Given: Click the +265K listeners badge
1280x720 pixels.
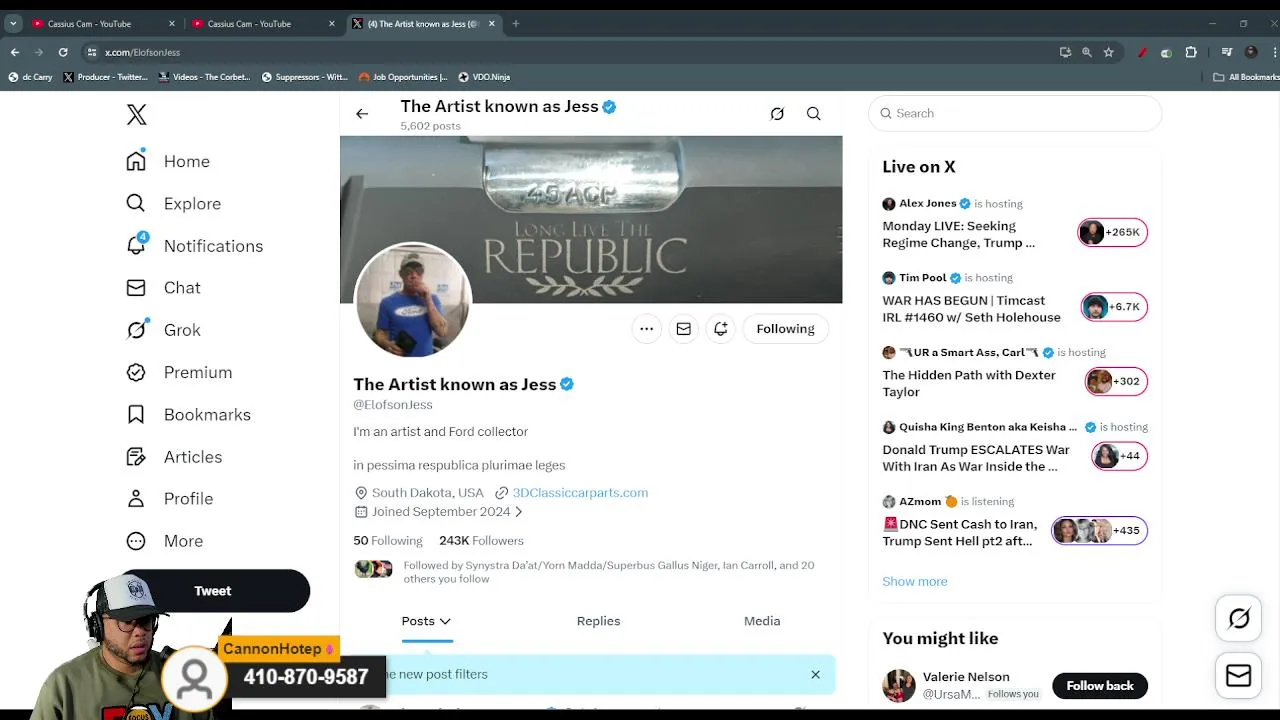Looking at the screenshot, I should pyautogui.click(x=1112, y=232).
